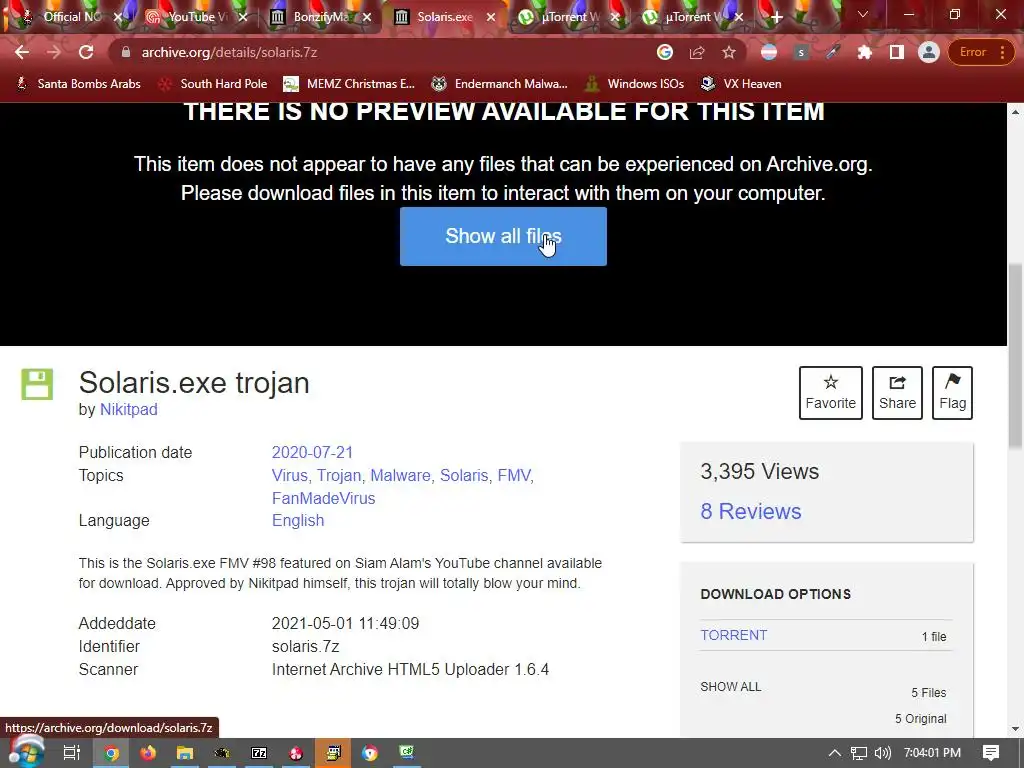Open the striped flag extension icon

click(x=769, y=52)
